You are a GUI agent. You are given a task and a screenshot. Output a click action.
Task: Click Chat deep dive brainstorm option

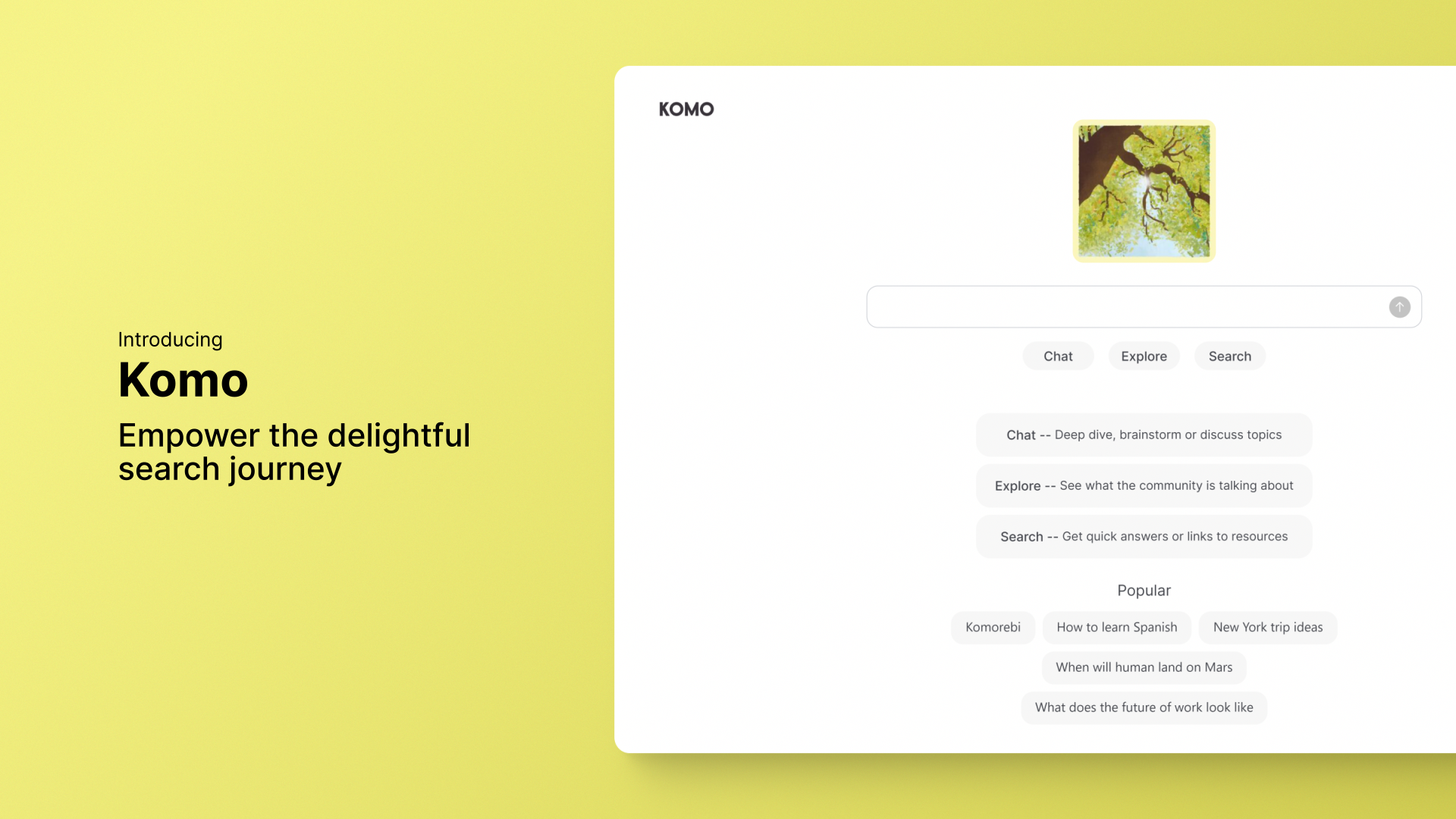(1144, 434)
